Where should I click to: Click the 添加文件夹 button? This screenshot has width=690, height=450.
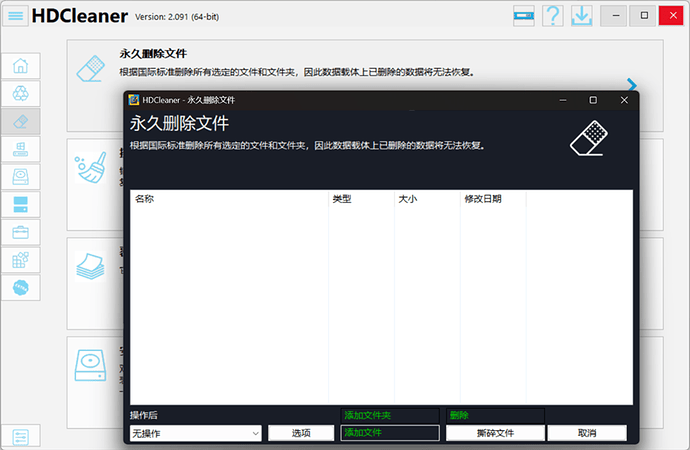pyautogui.click(x=390, y=415)
